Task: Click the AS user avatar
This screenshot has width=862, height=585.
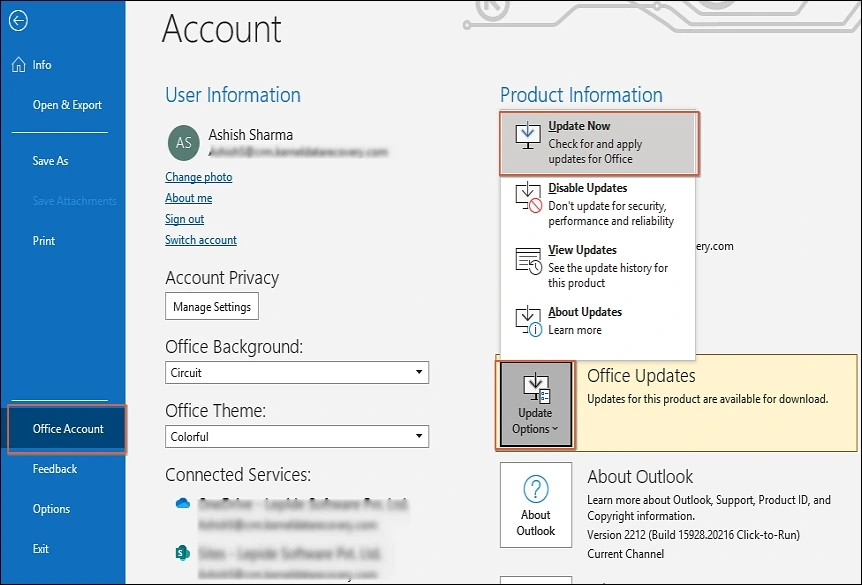Action: tap(184, 142)
